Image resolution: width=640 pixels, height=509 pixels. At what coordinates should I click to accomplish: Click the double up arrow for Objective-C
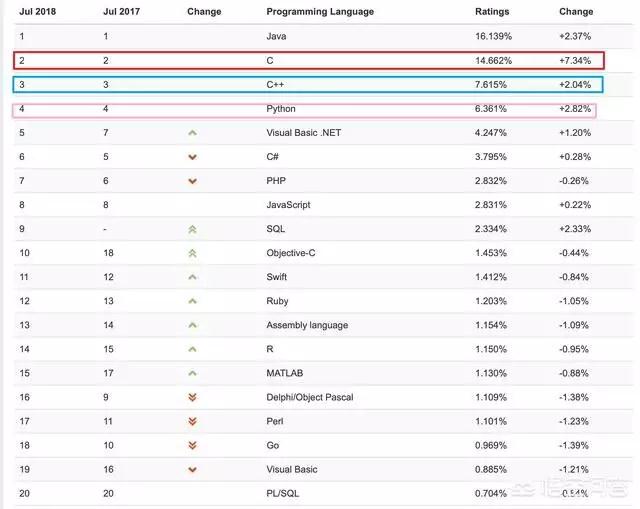193,253
